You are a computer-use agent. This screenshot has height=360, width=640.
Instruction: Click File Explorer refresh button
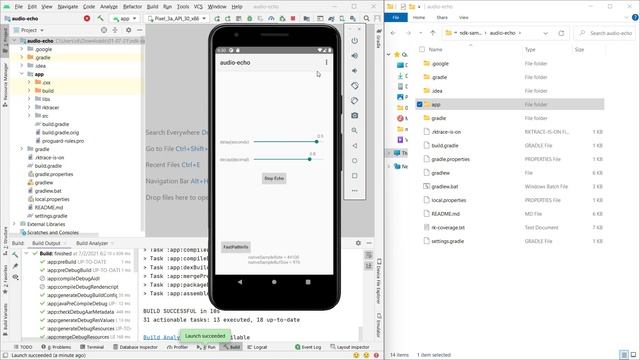[561, 33]
